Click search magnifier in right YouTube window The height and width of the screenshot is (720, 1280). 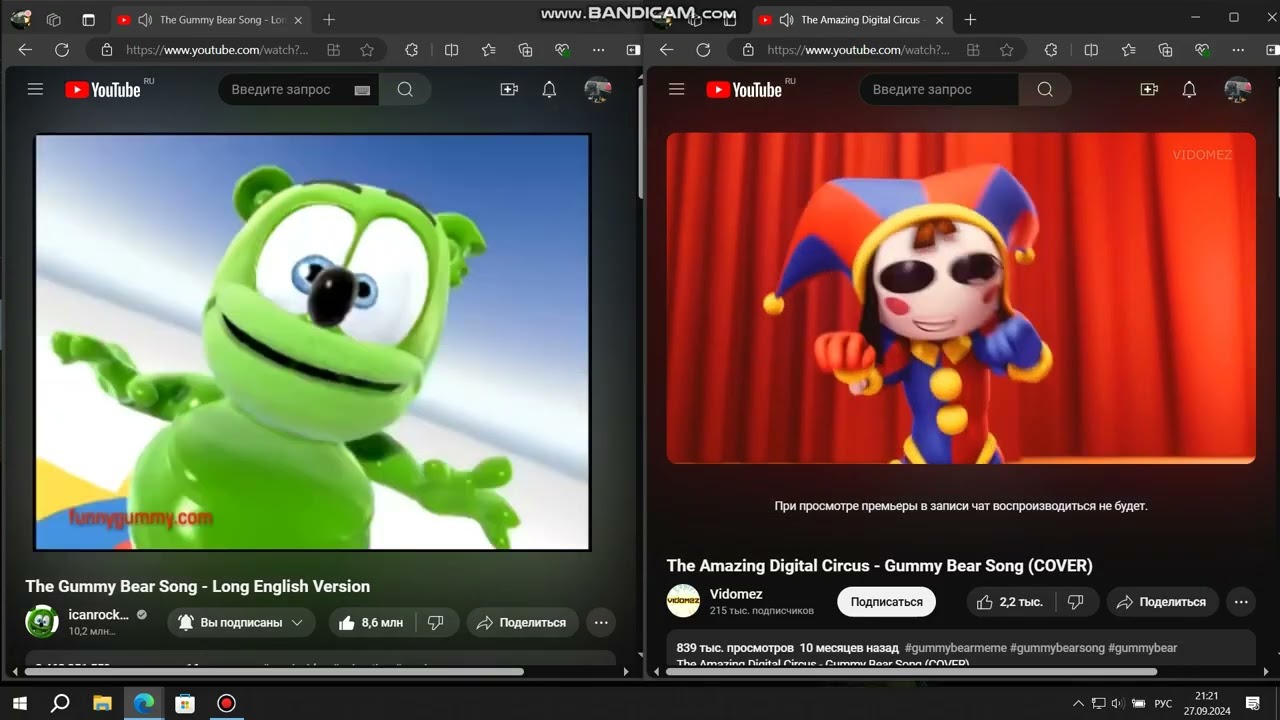coord(1045,89)
